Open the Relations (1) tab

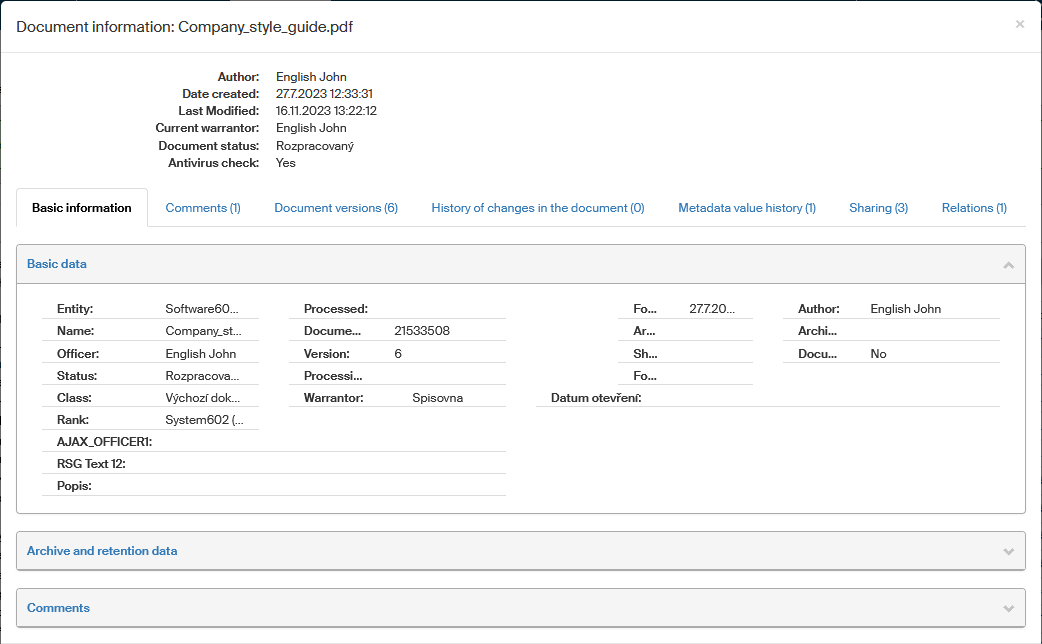[973, 208]
